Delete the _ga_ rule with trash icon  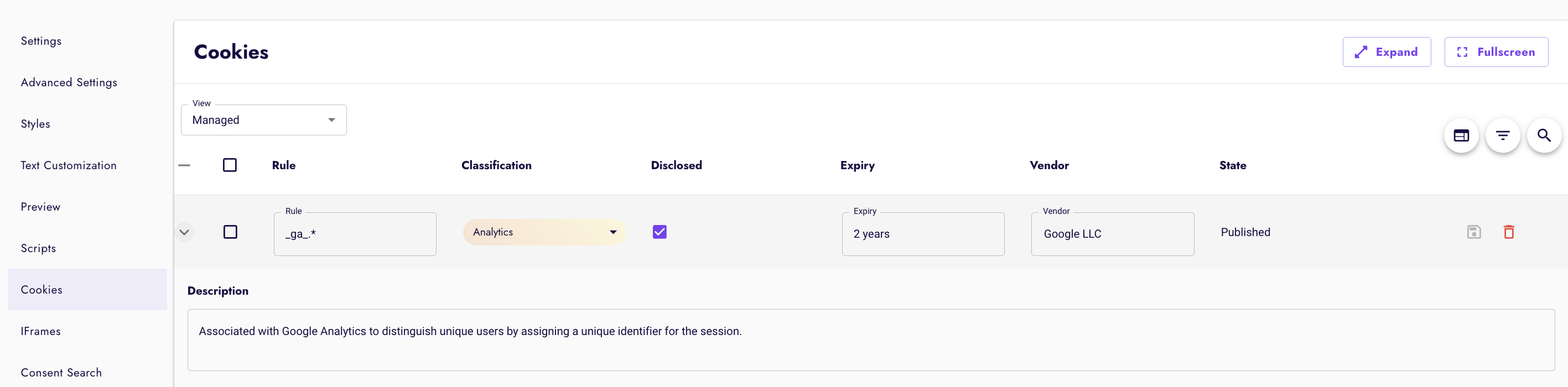click(x=1508, y=232)
